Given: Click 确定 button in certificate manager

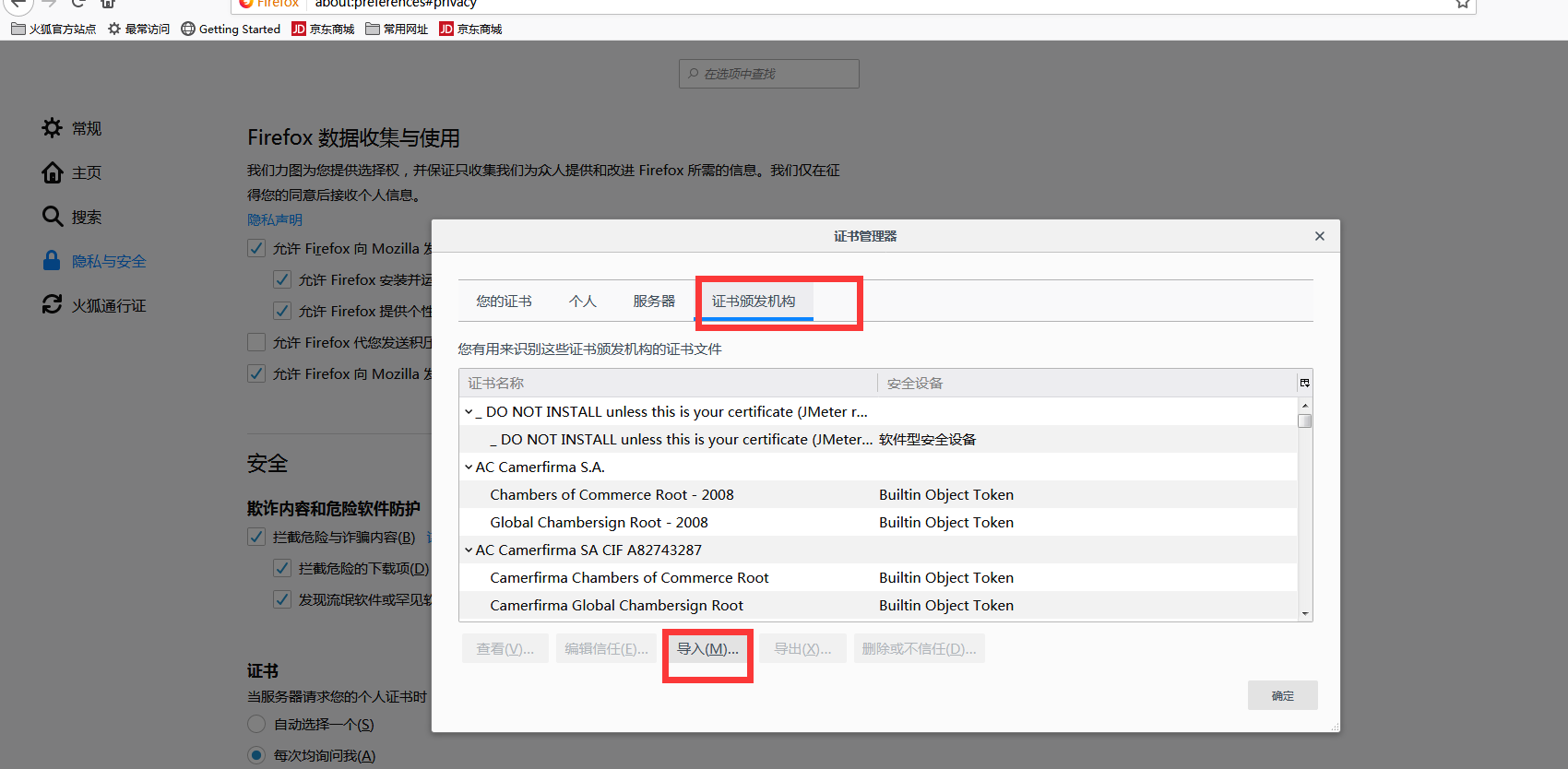Looking at the screenshot, I should [x=1282, y=695].
